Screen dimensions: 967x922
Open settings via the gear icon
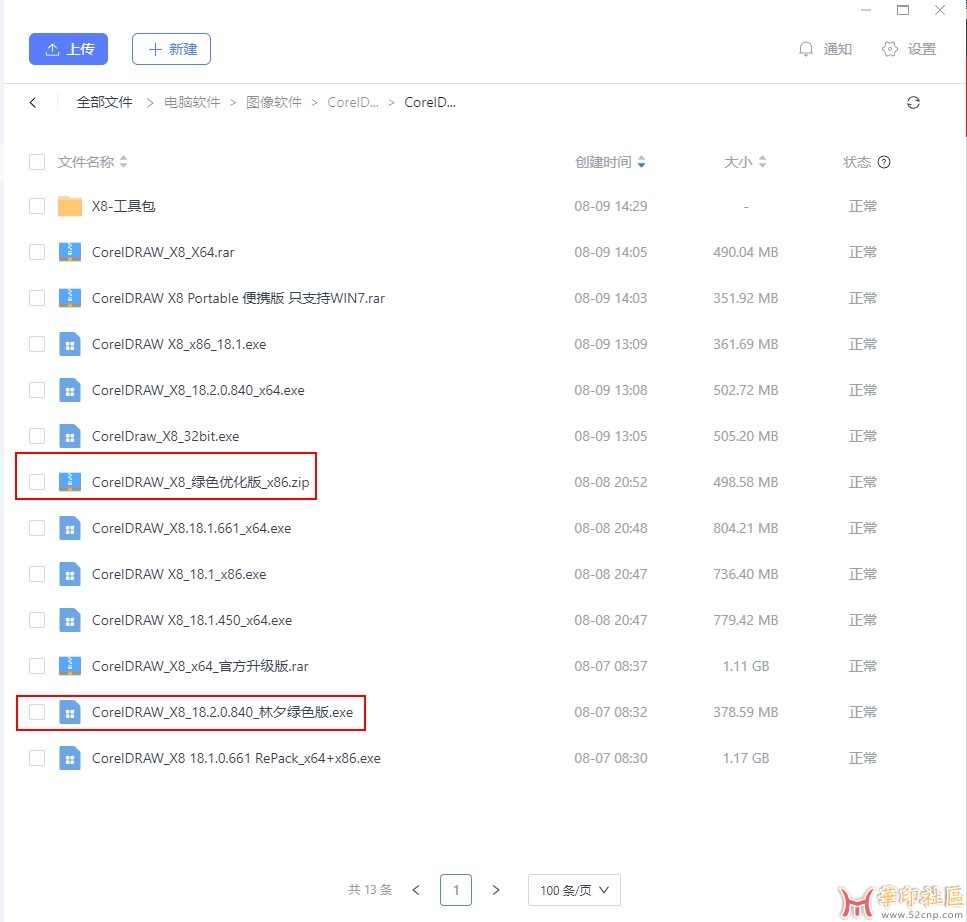(889, 49)
